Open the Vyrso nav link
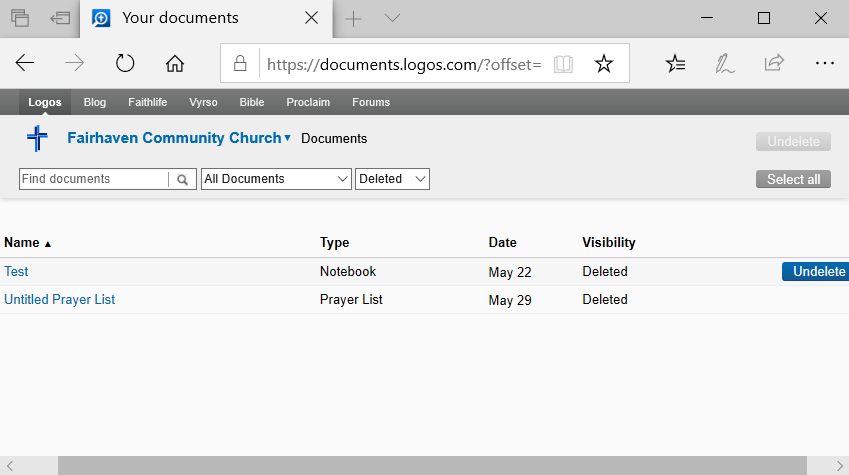849x475 pixels. tap(203, 102)
